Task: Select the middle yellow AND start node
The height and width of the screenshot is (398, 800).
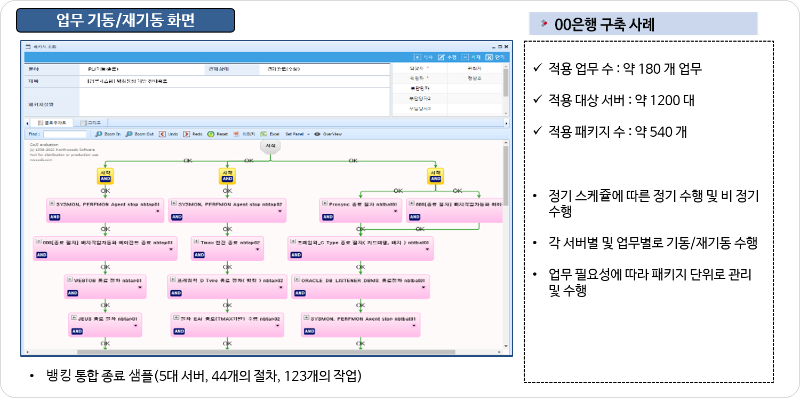Action: click(x=227, y=176)
